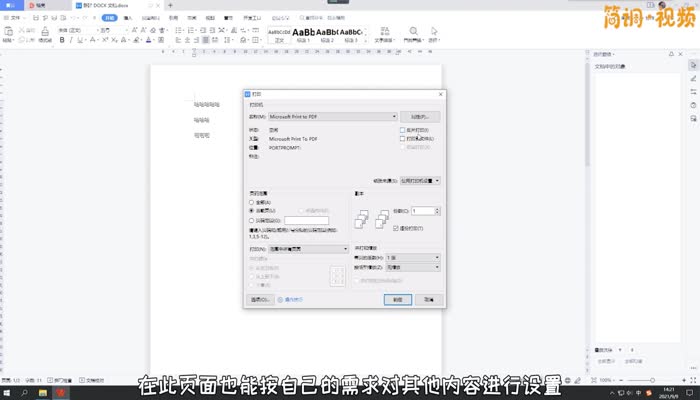Open File Explorer from taskbar
This screenshot has height=400, width=700.
coord(43,393)
